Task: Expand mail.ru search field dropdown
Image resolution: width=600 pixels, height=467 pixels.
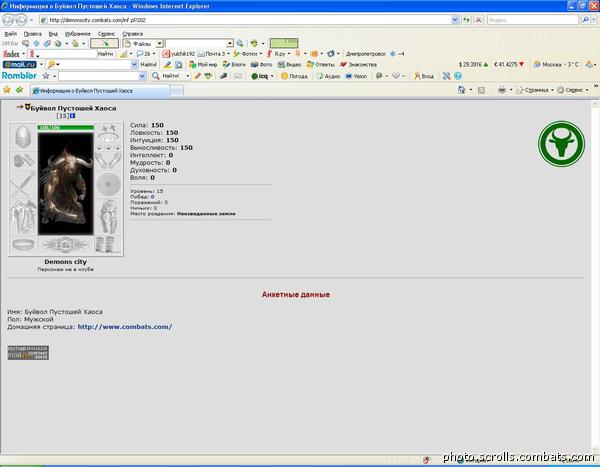Action: [x=134, y=64]
